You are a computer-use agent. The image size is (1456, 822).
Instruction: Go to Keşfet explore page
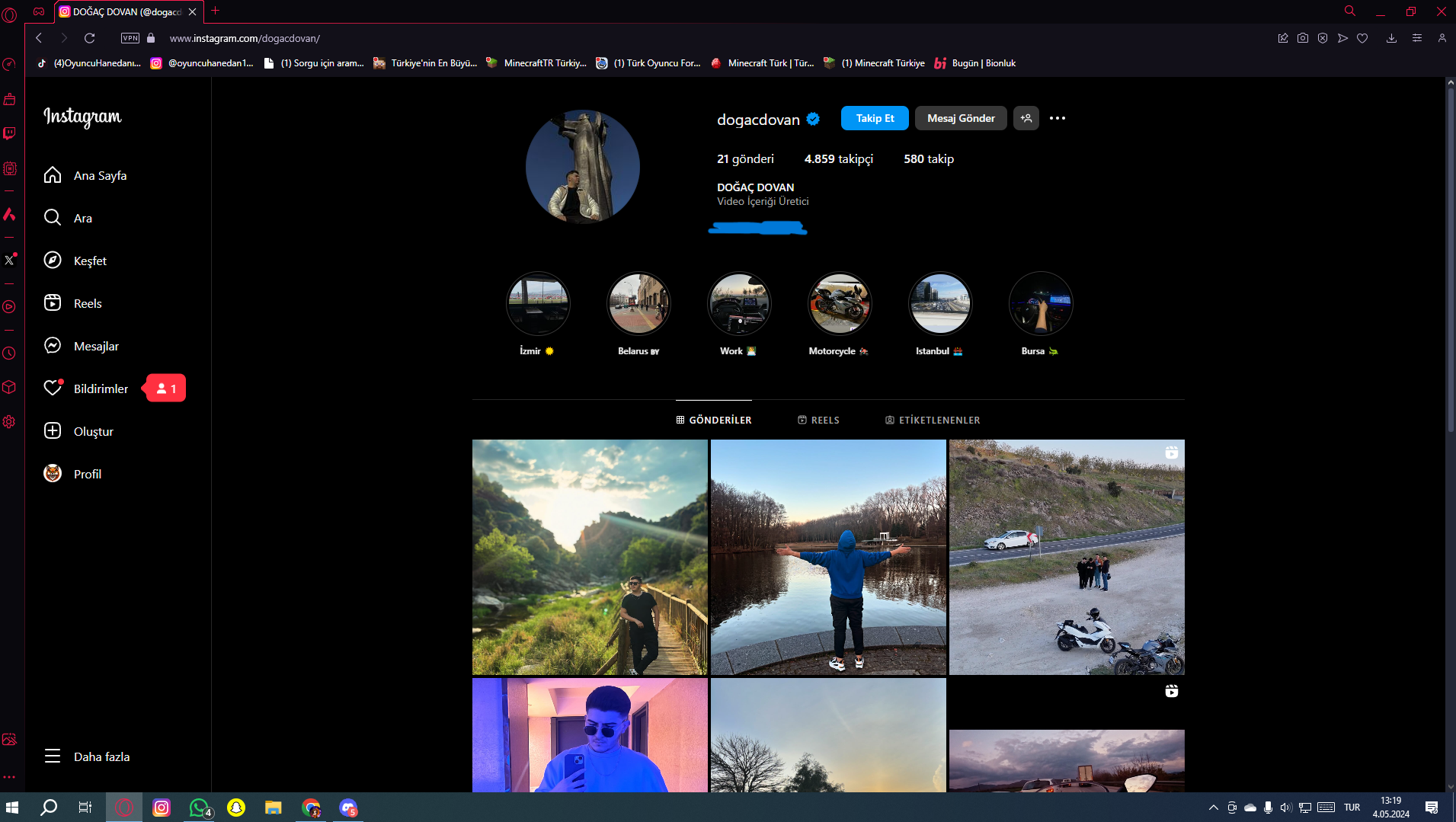75,261
